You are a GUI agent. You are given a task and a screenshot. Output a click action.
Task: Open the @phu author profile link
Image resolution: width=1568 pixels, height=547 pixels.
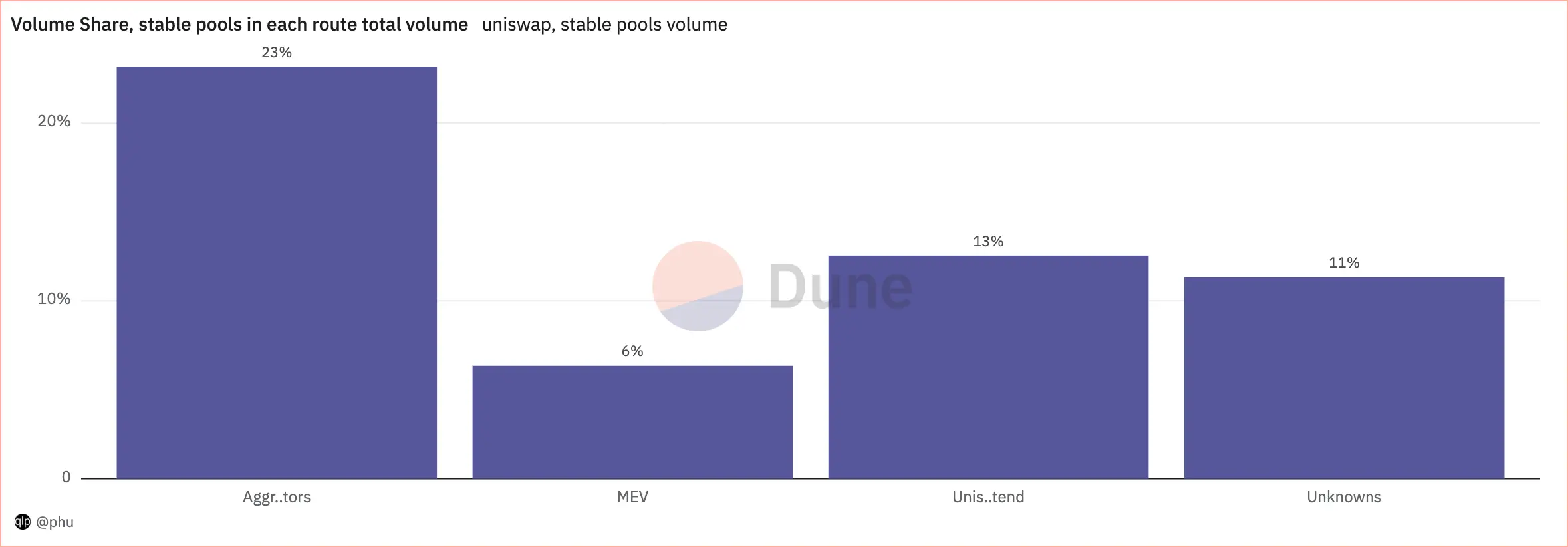pyautogui.click(x=55, y=522)
